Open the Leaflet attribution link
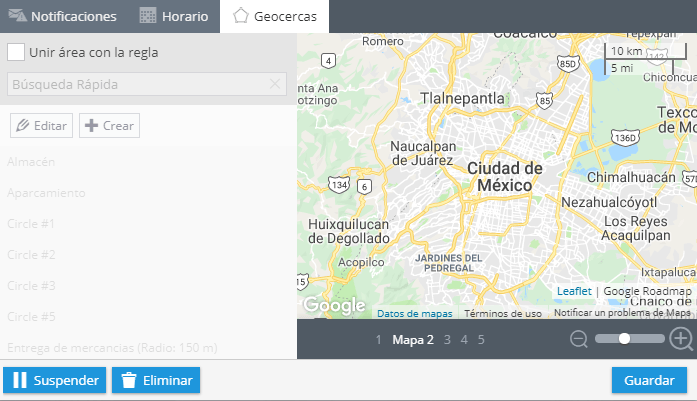The width and height of the screenshot is (697, 401). [x=574, y=291]
